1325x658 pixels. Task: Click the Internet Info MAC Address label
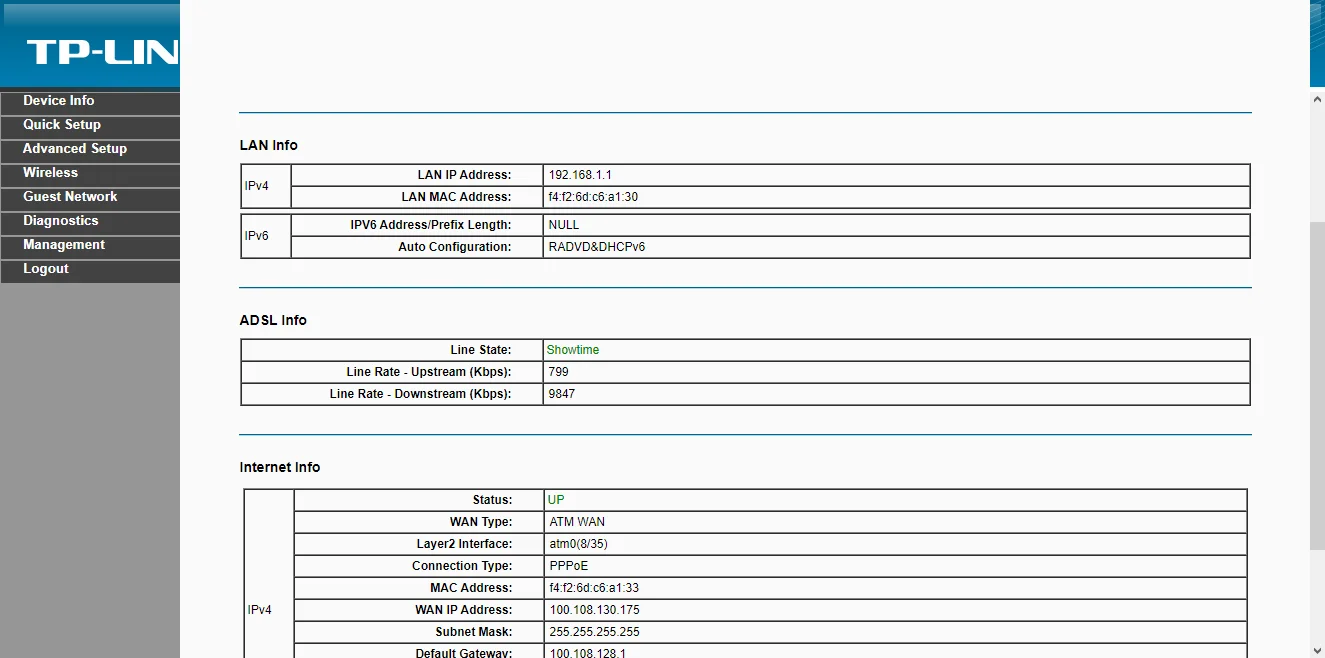tap(472, 588)
